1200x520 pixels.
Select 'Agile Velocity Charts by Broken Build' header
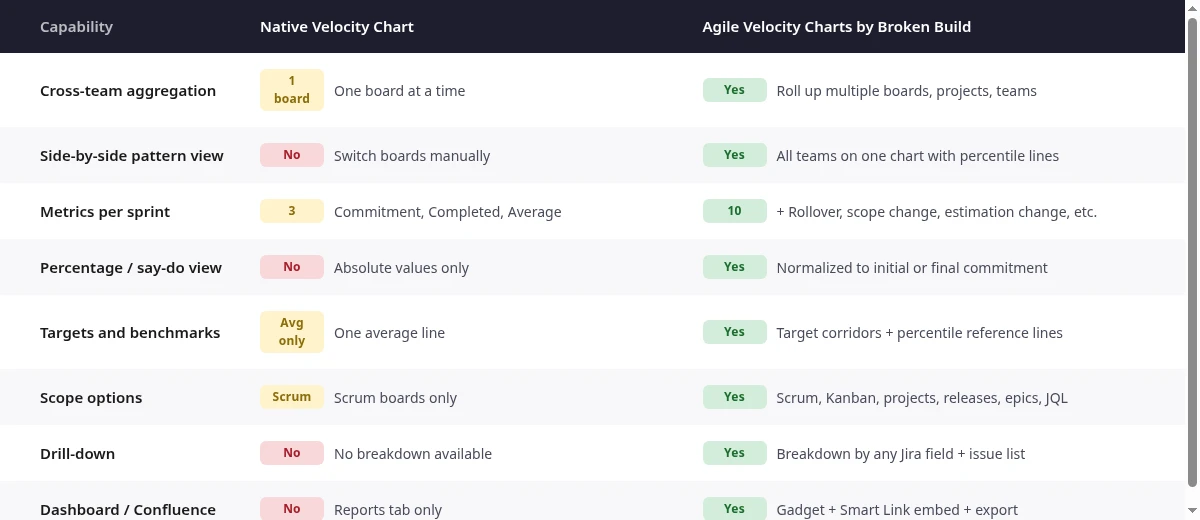pos(837,27)
